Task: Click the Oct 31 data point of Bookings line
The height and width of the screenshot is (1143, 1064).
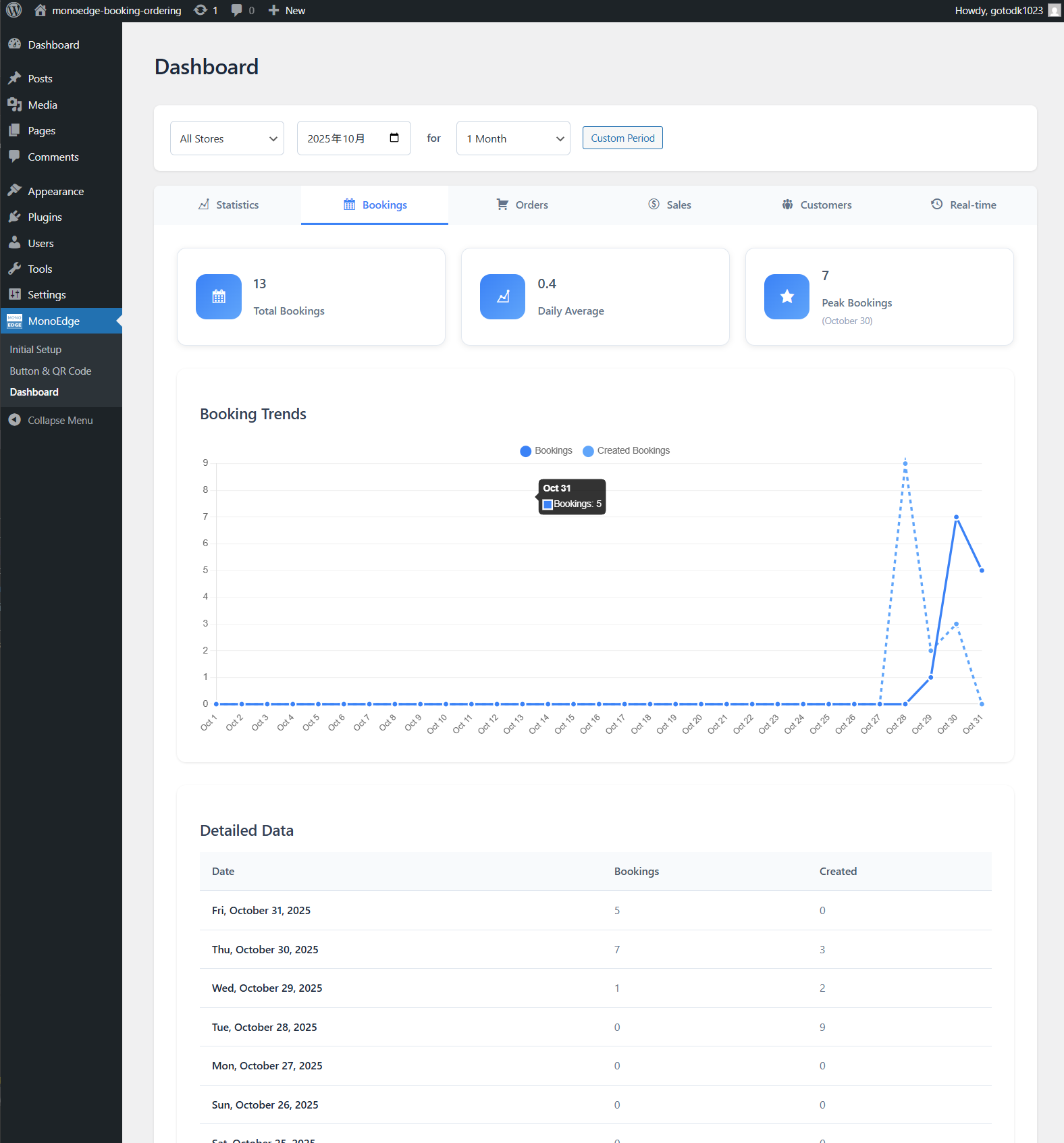Action: [982, 570]
